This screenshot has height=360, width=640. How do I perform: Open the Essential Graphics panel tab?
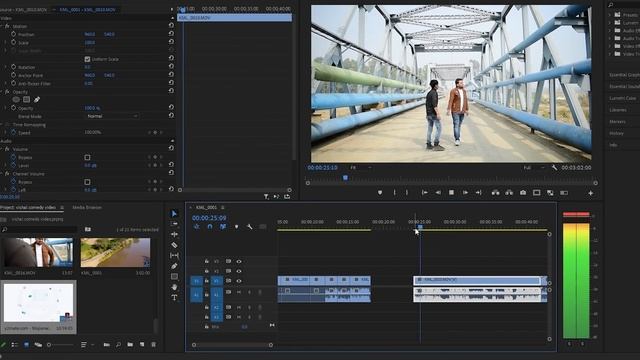(x=624, y=75)
